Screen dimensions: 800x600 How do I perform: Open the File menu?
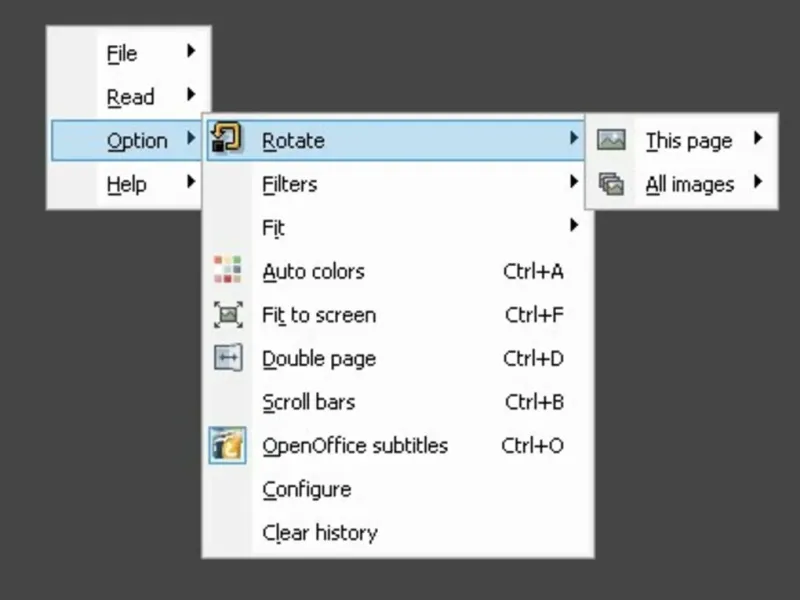click(x=122, y=54)
